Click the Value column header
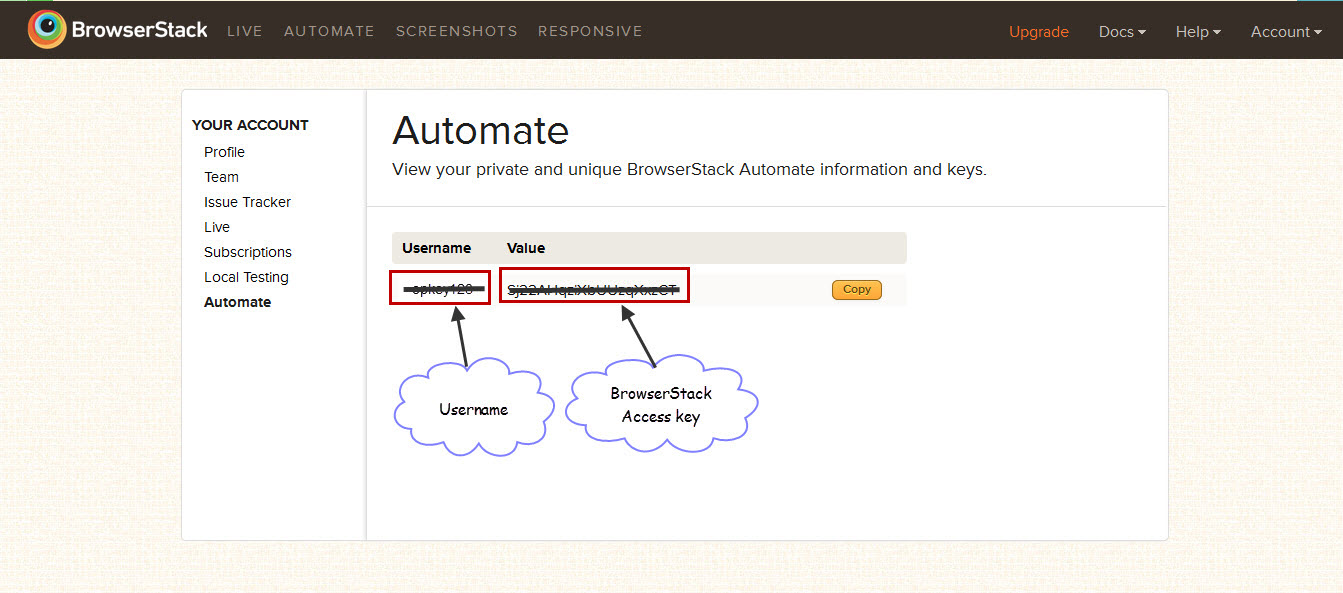This screenshot has height=593, width=1343. tap(526, 248)
